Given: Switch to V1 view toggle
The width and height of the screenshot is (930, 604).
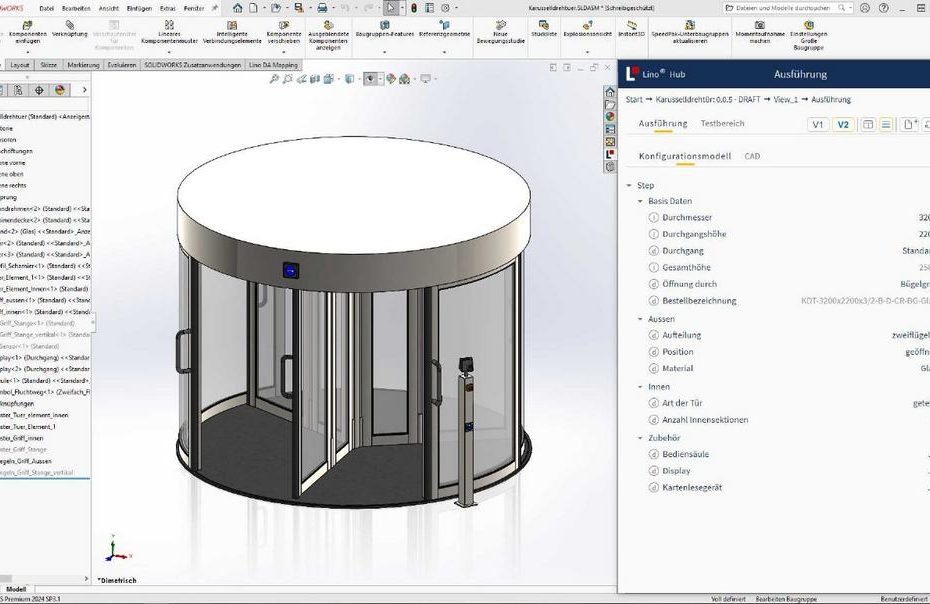Looking at the screenshot, I should pyautogui.click(x=818, y=124).
